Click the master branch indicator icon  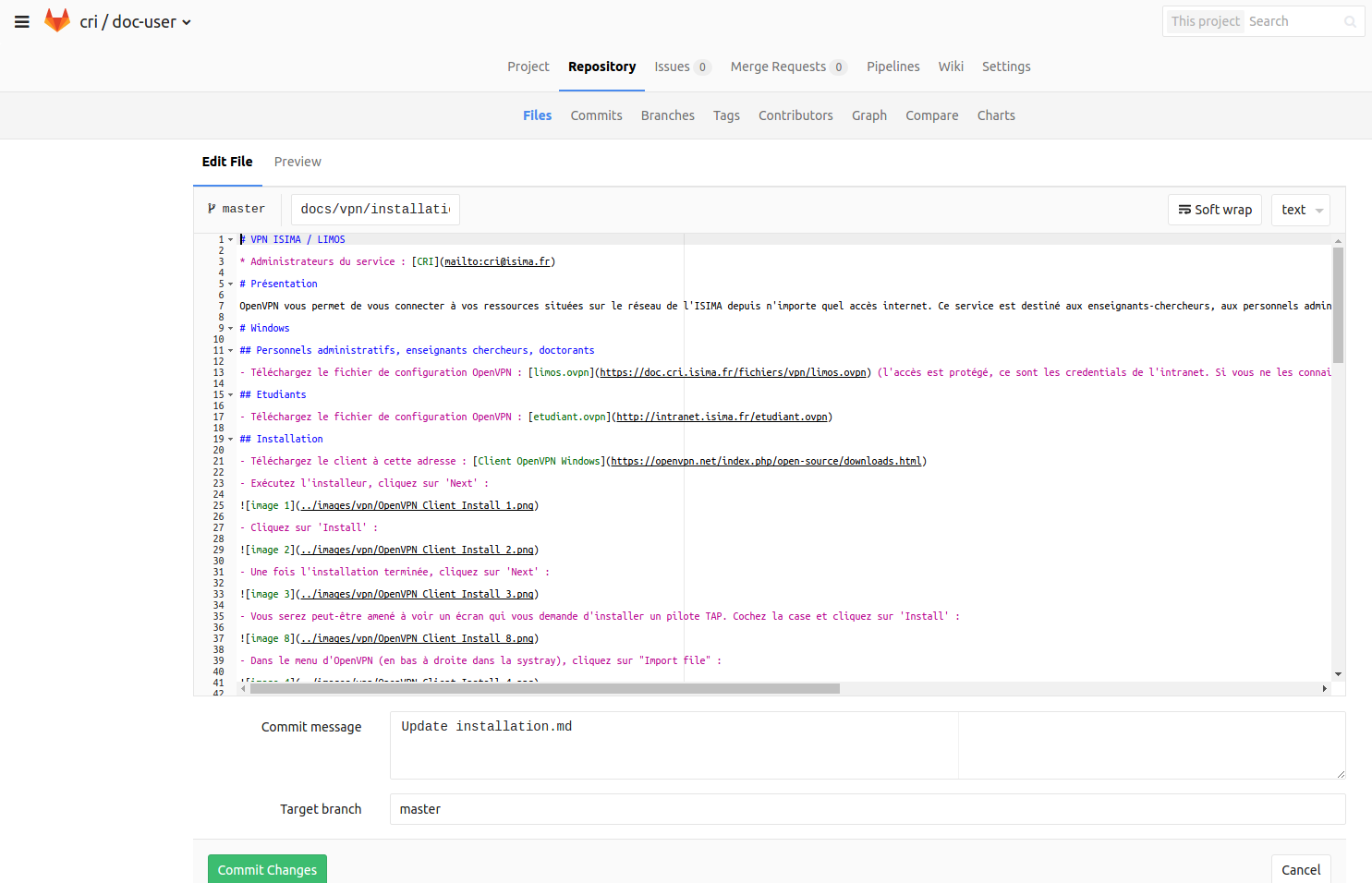(x=212, y=209)
